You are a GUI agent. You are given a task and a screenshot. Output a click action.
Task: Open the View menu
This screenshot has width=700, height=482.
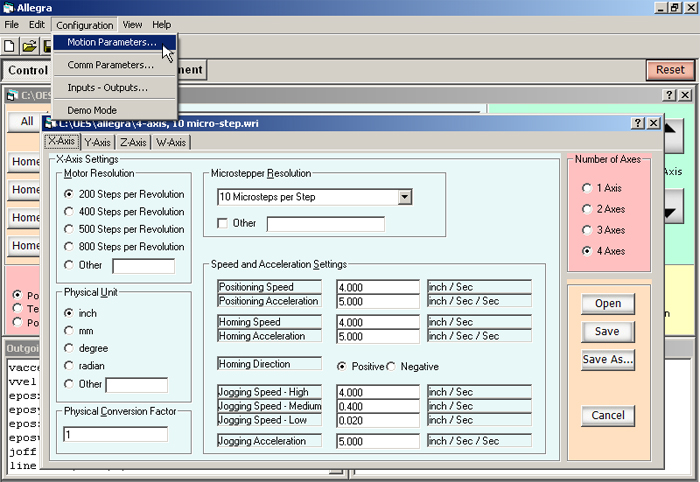click(x=132, y=25)
